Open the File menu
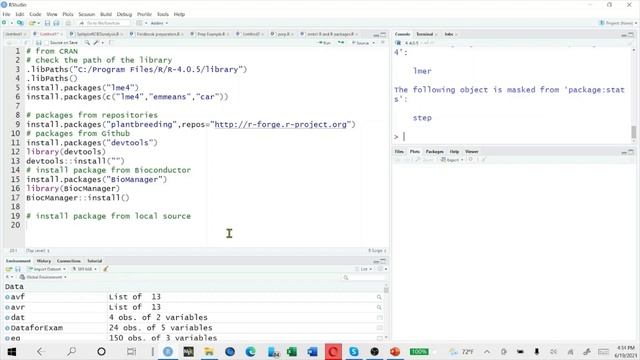Screen dimensions: 640x360 click(6, 14)
